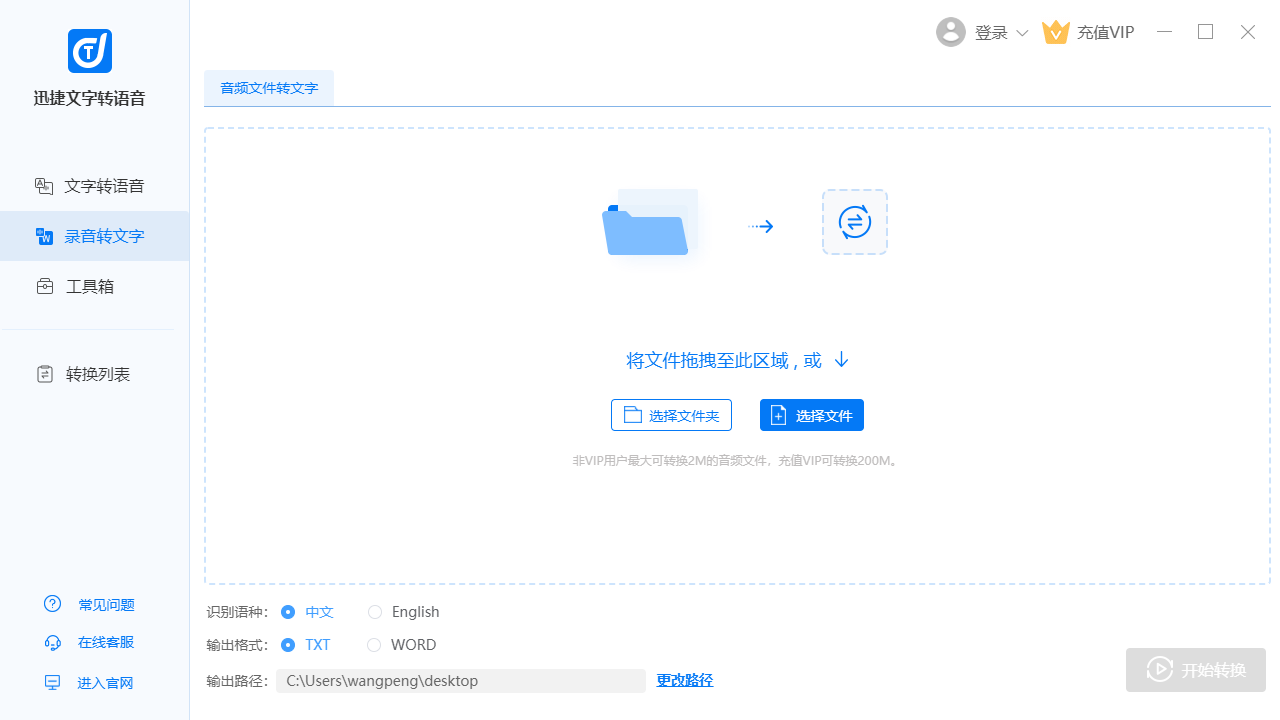Viewport: 1280px width, 720px height.
Task: Click the 在线客服 headset icon
Action: (53, 642)
